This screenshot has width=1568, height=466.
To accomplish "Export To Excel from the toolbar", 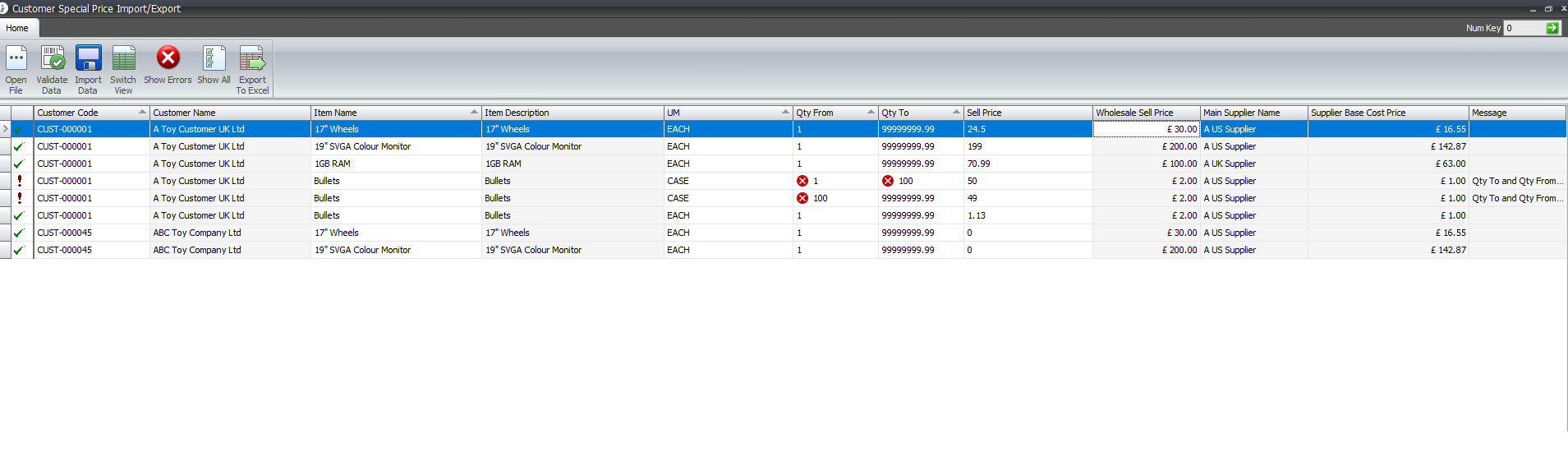I will coord(252,59).
